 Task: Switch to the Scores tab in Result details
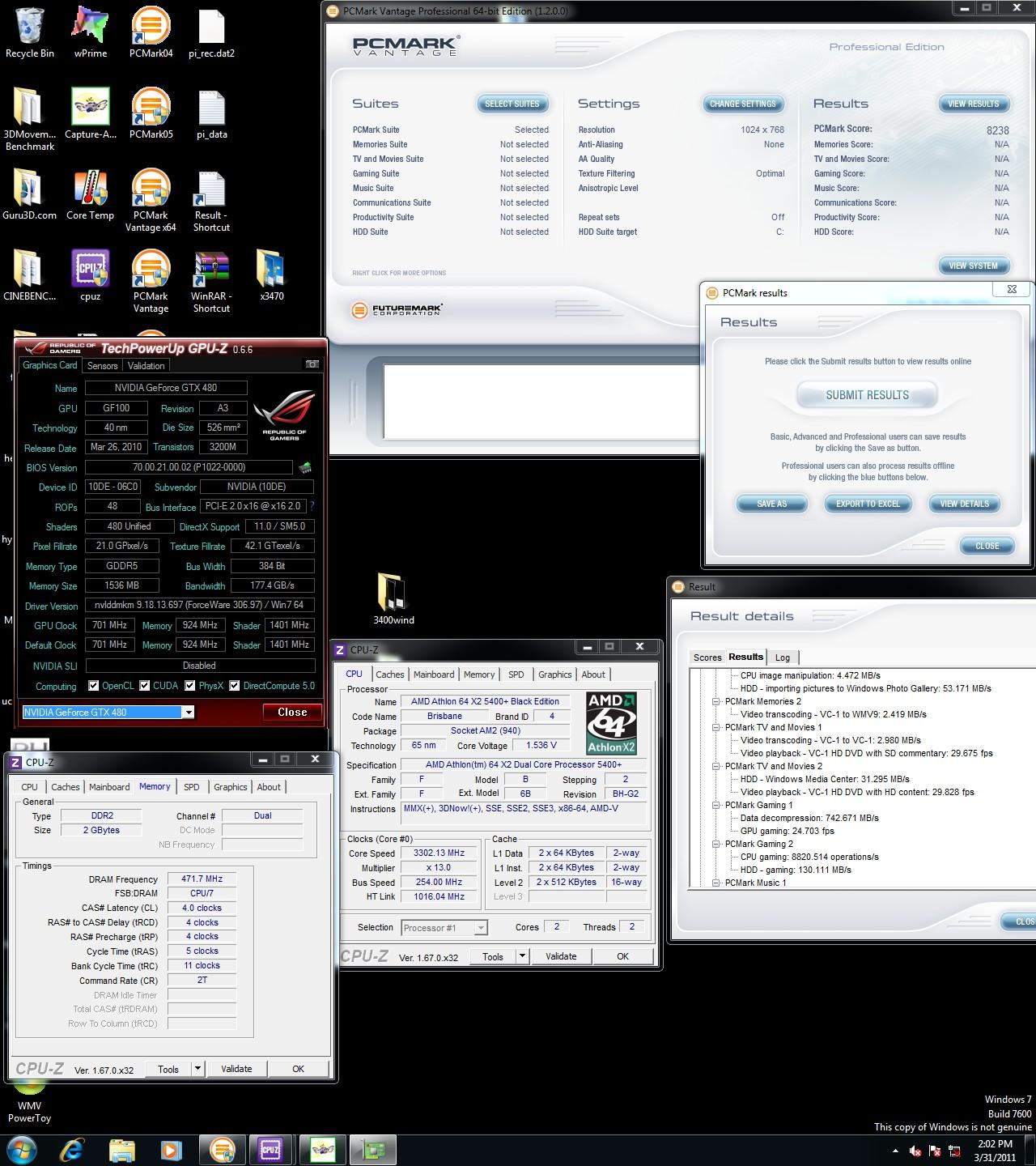click(707, 657)
